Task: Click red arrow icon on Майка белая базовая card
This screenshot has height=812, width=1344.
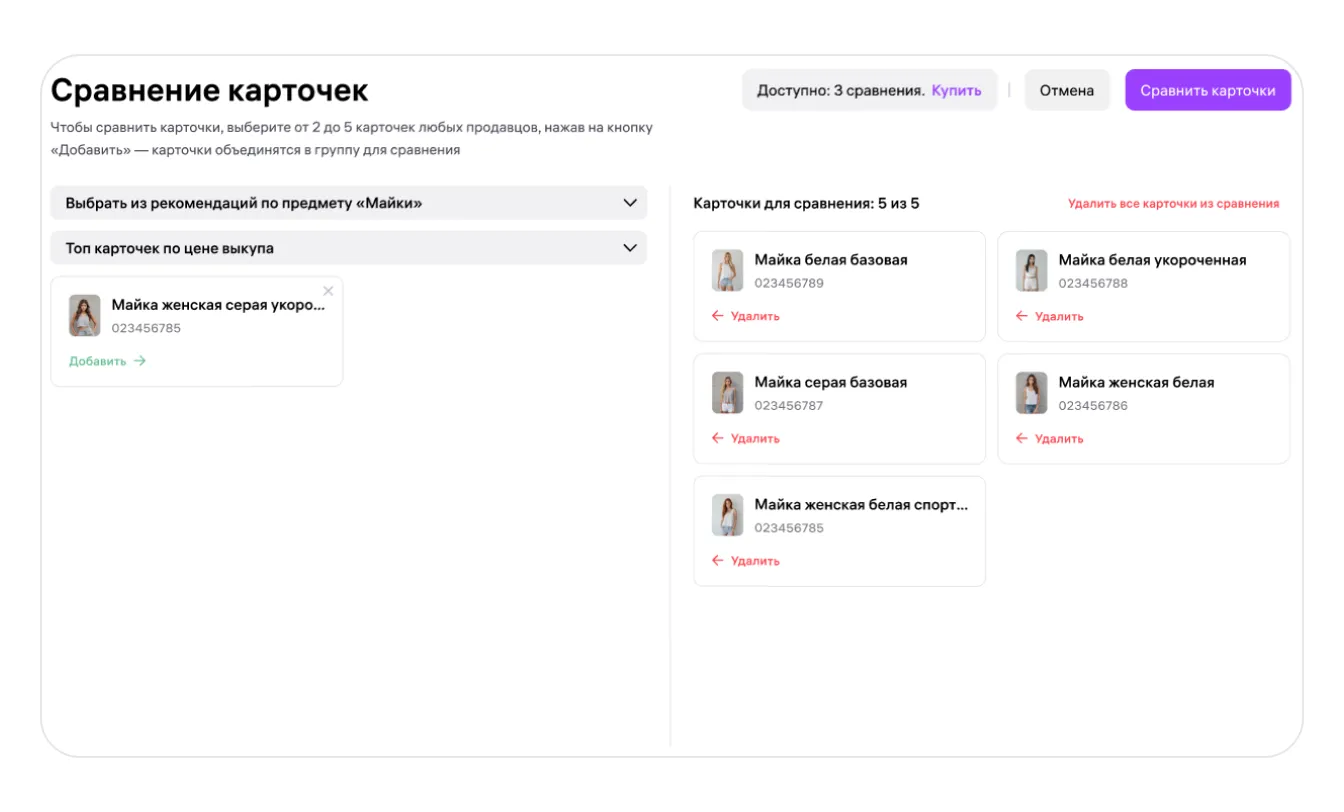Action: (x=717, y=316)
